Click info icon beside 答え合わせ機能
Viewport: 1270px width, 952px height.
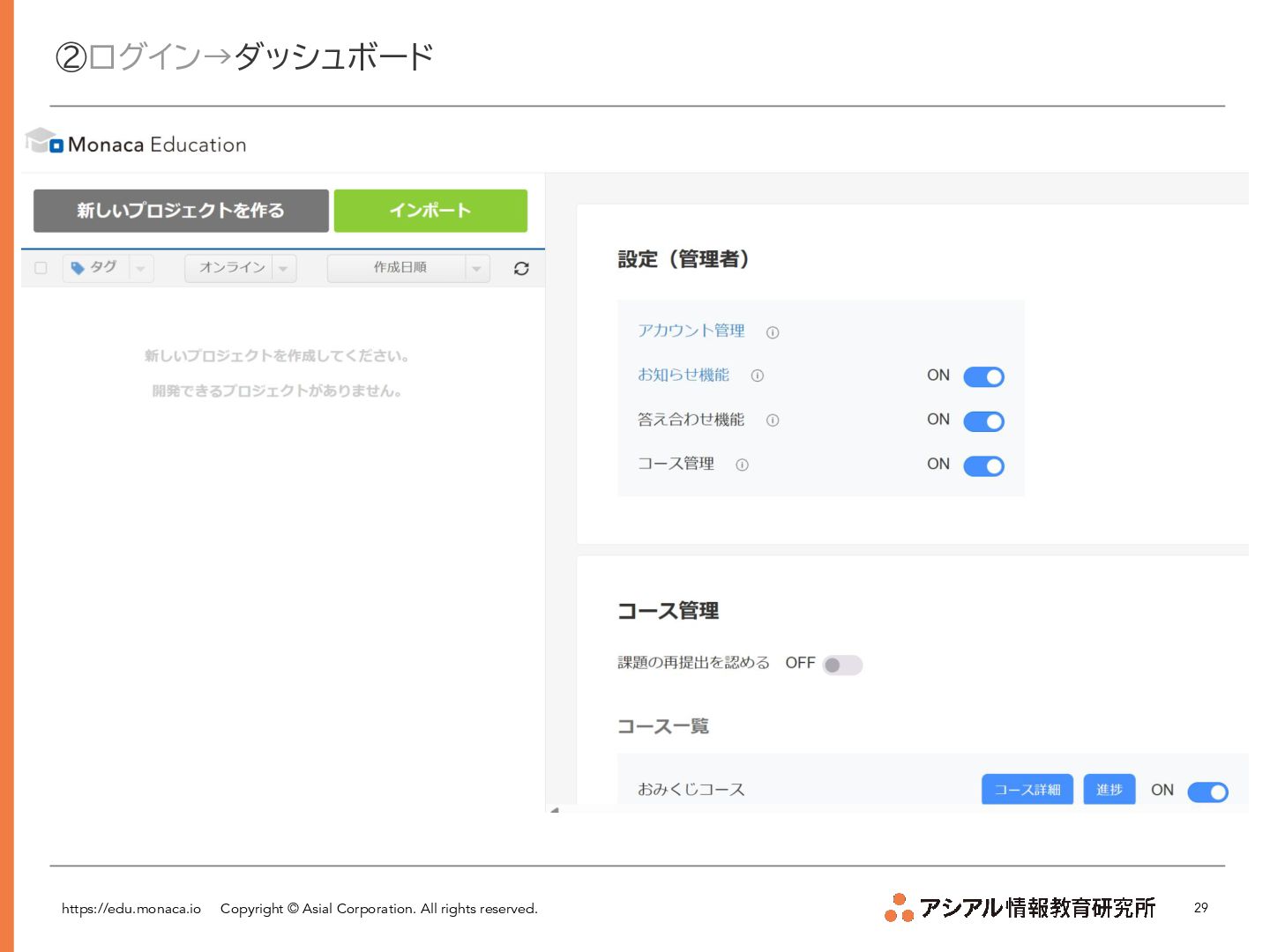(x=773, y=420)
